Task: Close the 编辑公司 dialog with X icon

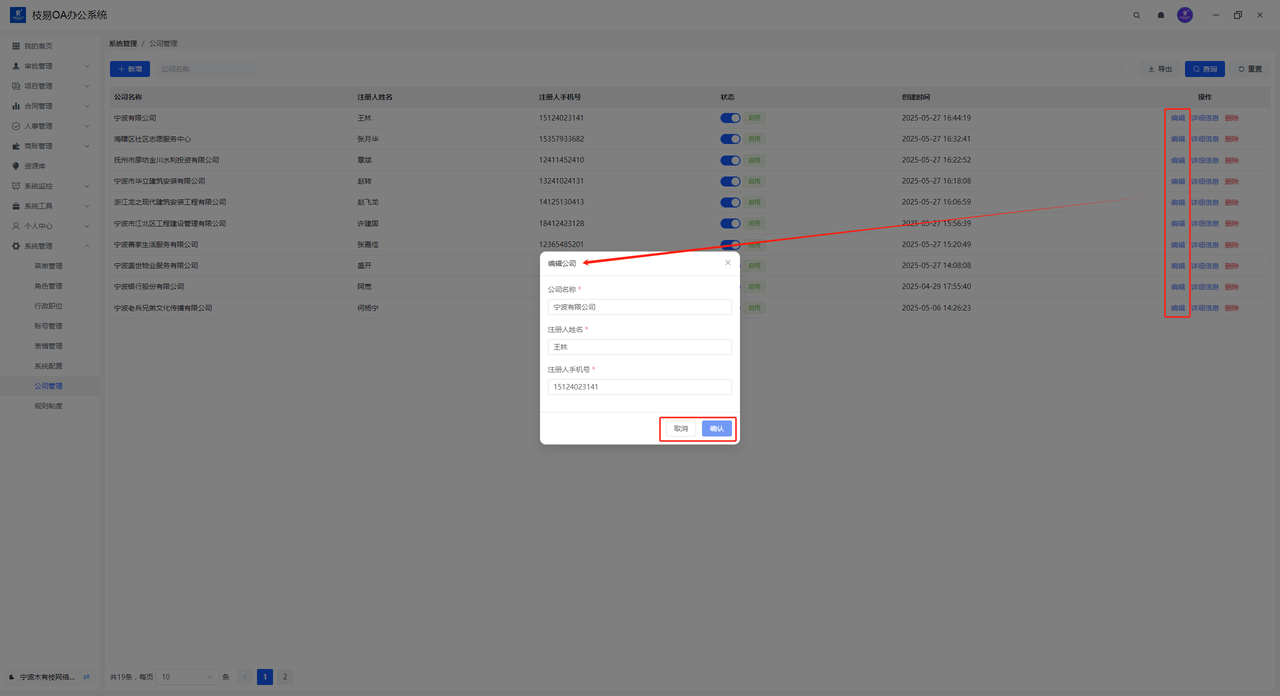Action: [x=727, y=263]
